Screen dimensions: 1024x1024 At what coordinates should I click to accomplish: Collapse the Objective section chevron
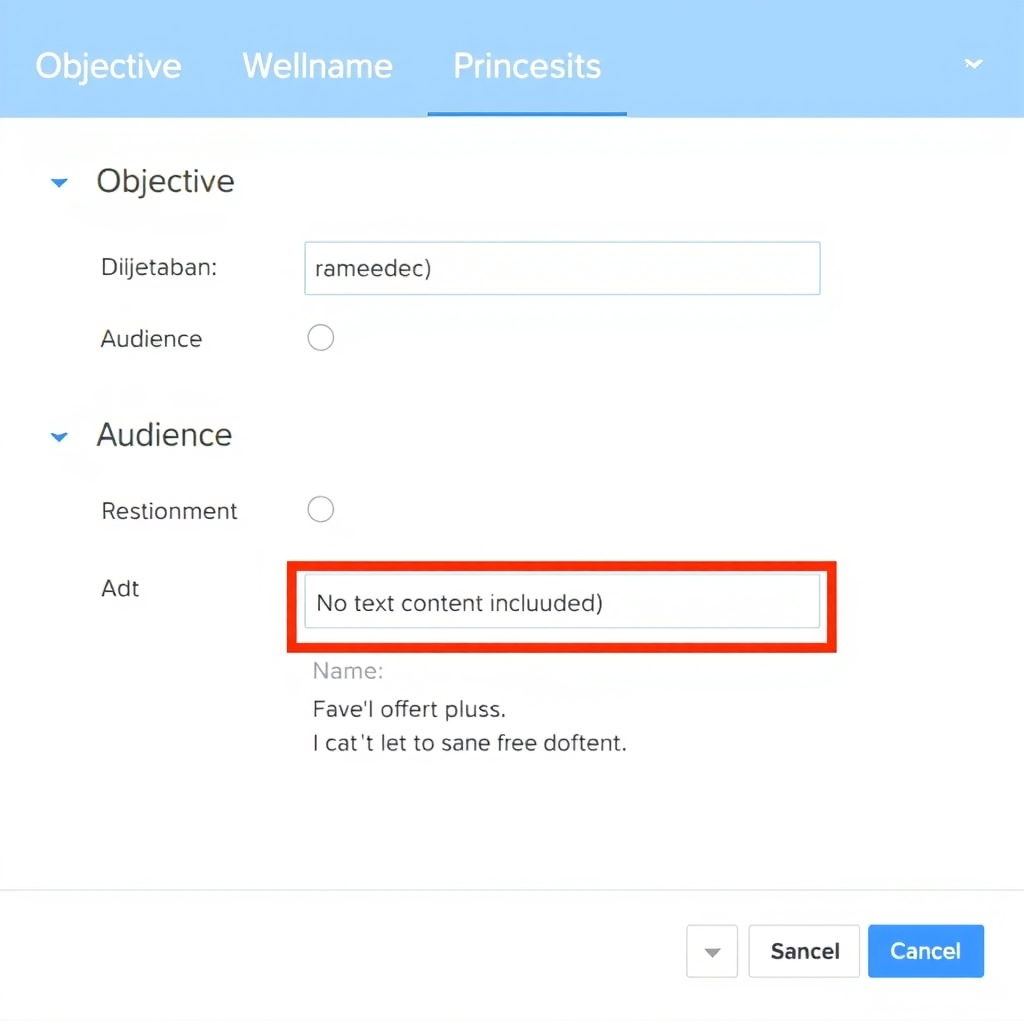(59, 182)
